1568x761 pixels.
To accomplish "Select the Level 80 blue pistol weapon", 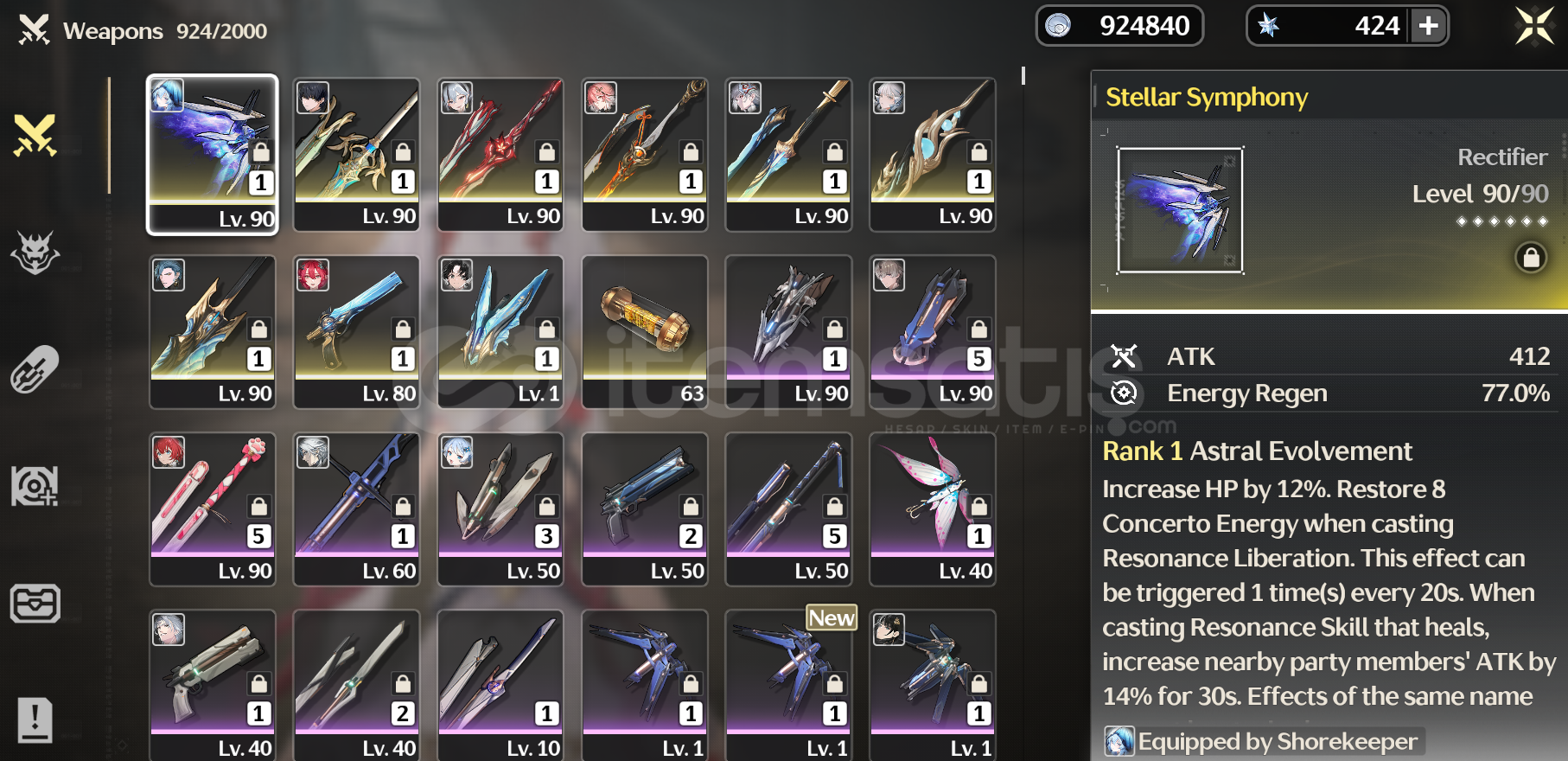I will (x=356, y=332).
